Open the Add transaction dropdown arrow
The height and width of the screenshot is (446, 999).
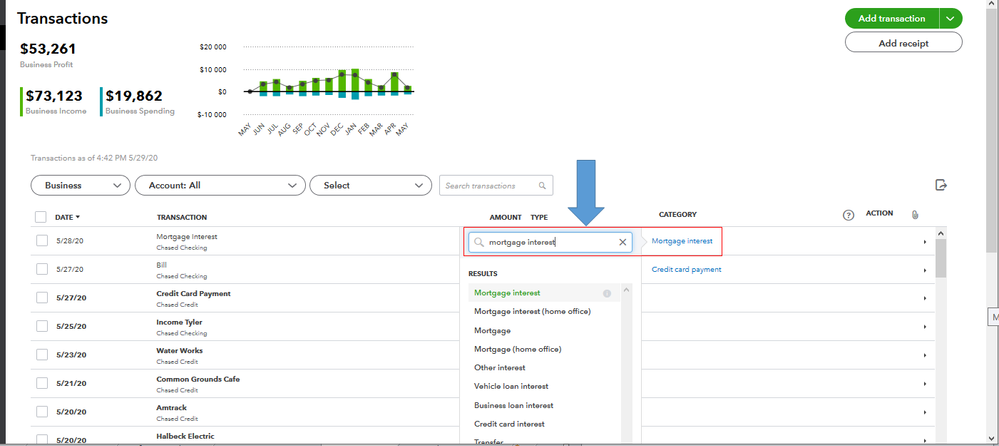click(950, 18)
